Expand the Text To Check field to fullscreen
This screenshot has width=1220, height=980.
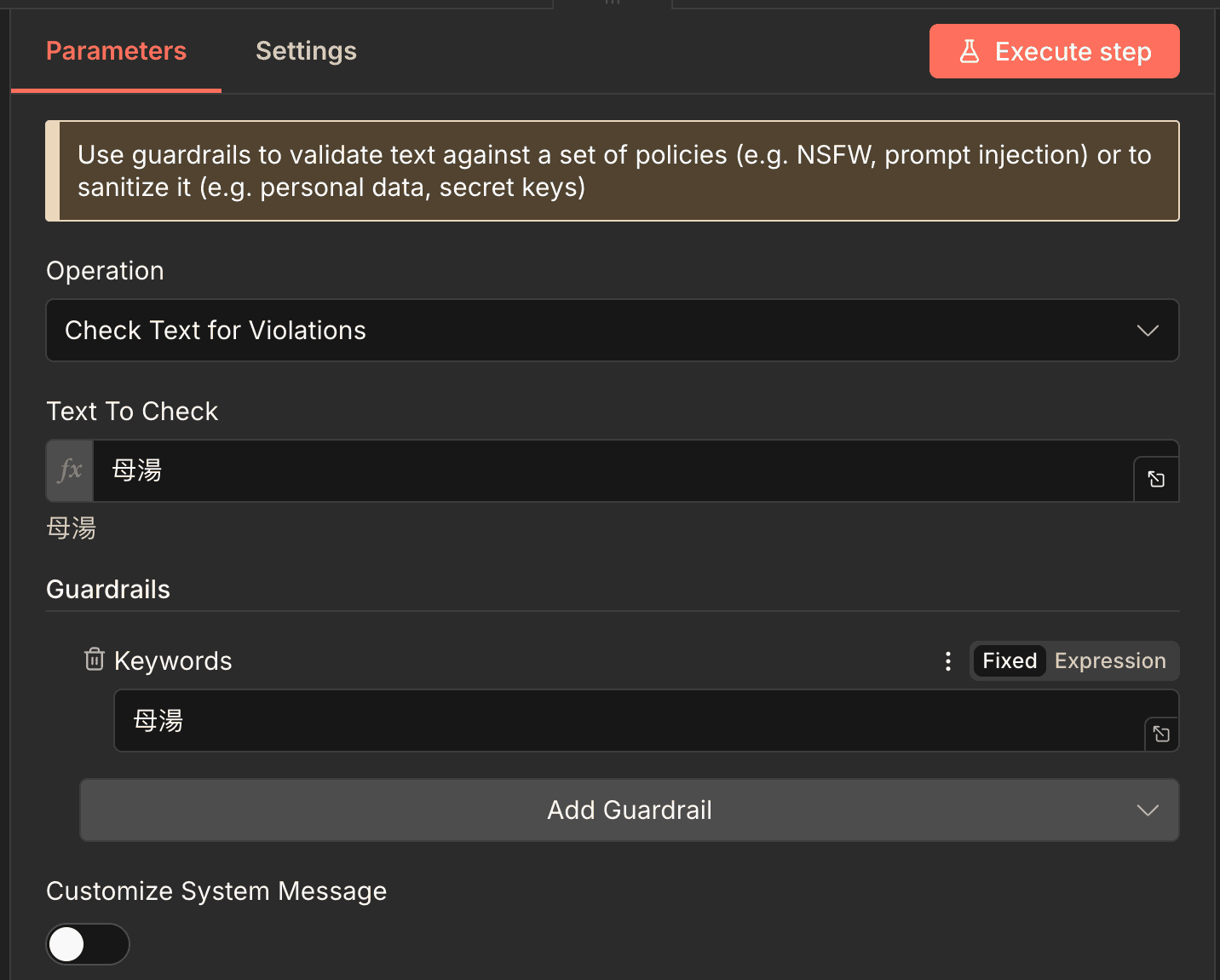point(1155,478)
